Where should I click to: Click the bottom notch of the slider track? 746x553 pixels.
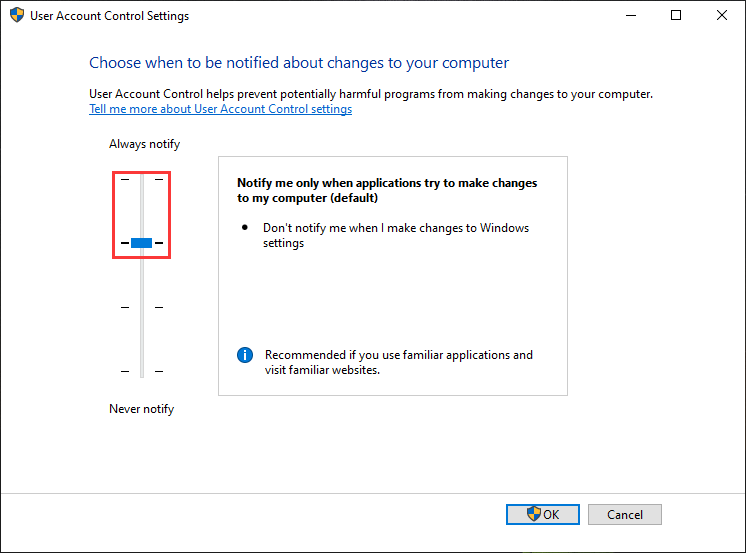pos(141,371)
